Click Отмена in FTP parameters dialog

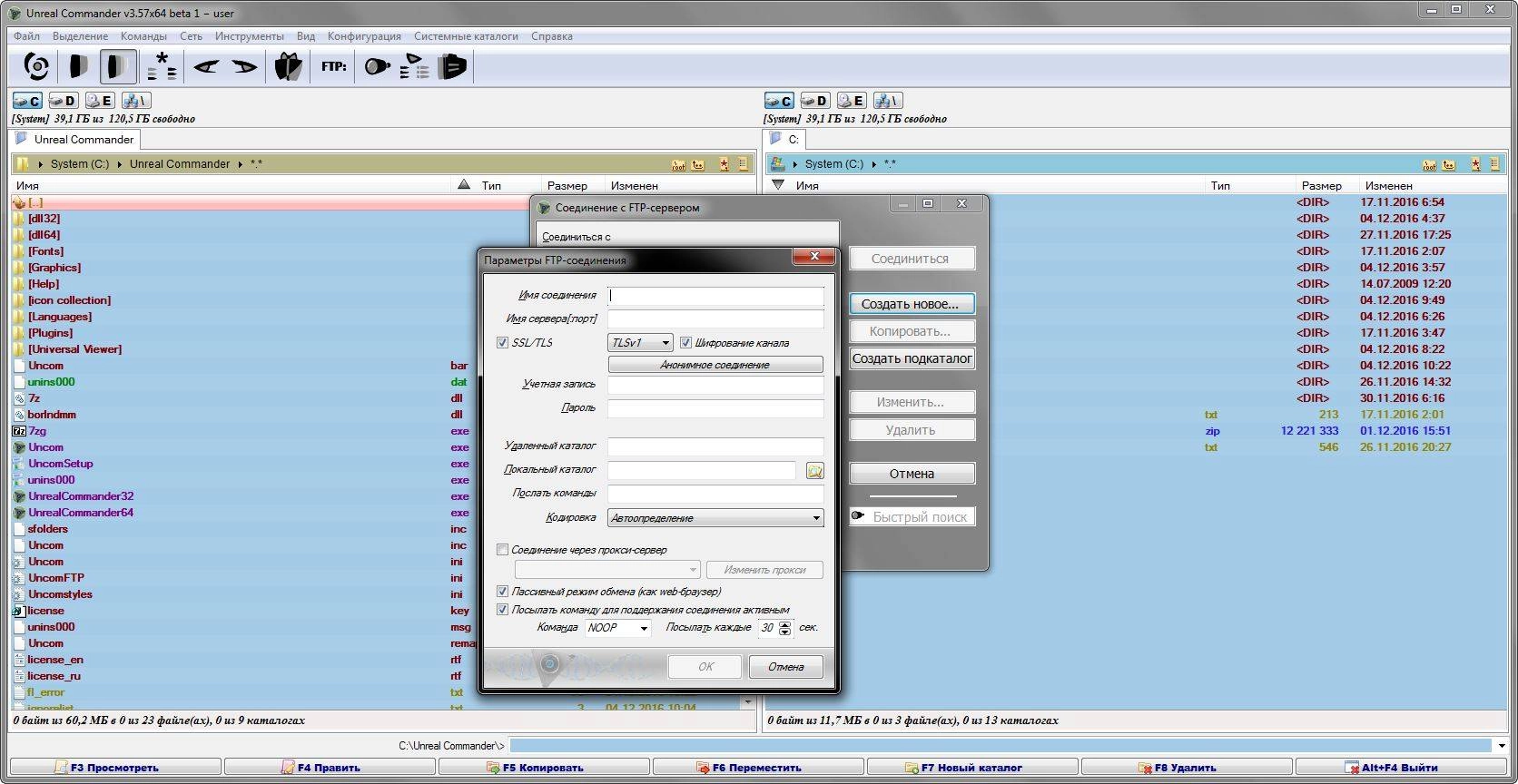click(x=785, y=667)
